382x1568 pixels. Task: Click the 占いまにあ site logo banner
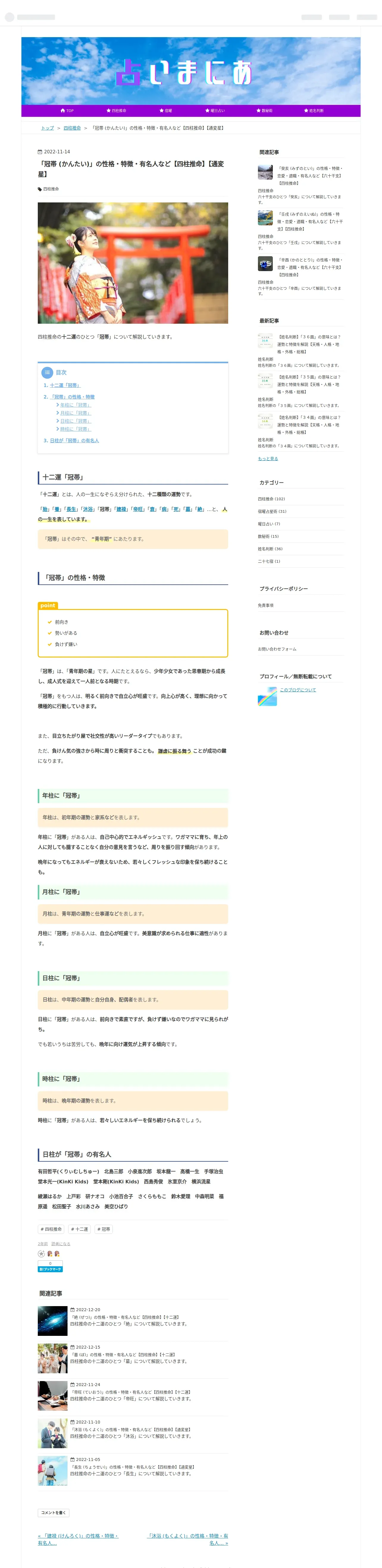(191, 71)
